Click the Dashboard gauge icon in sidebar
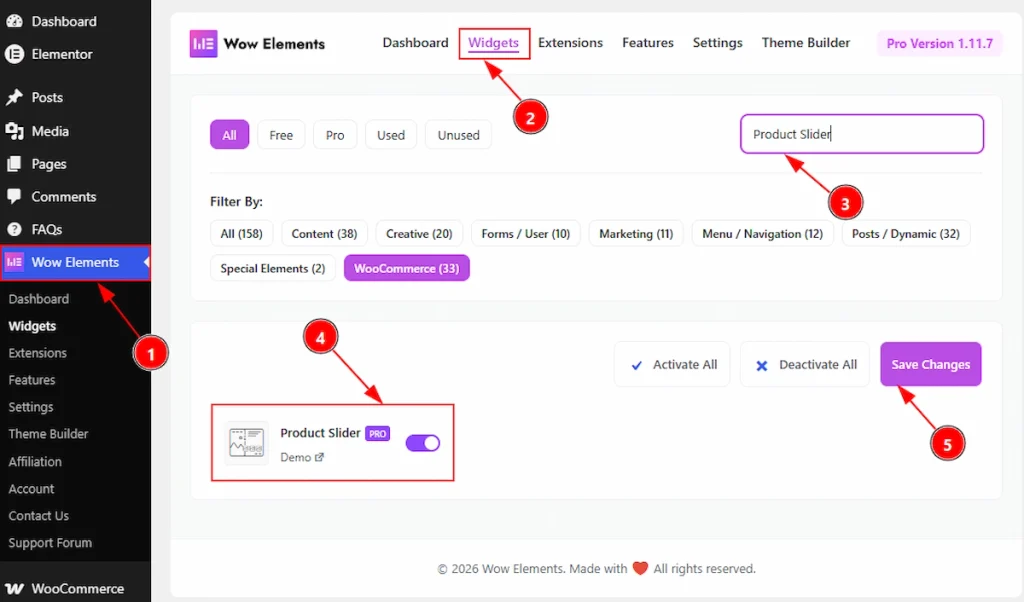Image resolution: width=1024 pixels, height=602 pixels. (x=14, y=21)
